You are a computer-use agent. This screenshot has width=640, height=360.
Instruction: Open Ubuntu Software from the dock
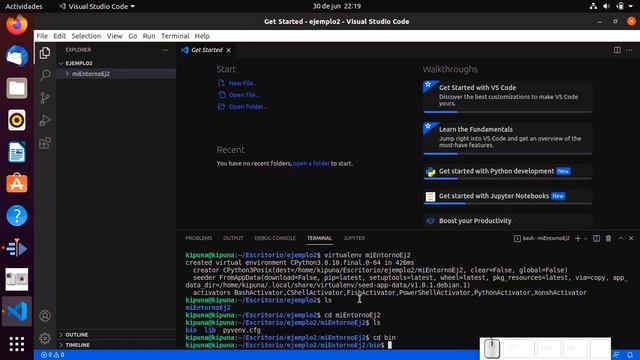(17, 183)
